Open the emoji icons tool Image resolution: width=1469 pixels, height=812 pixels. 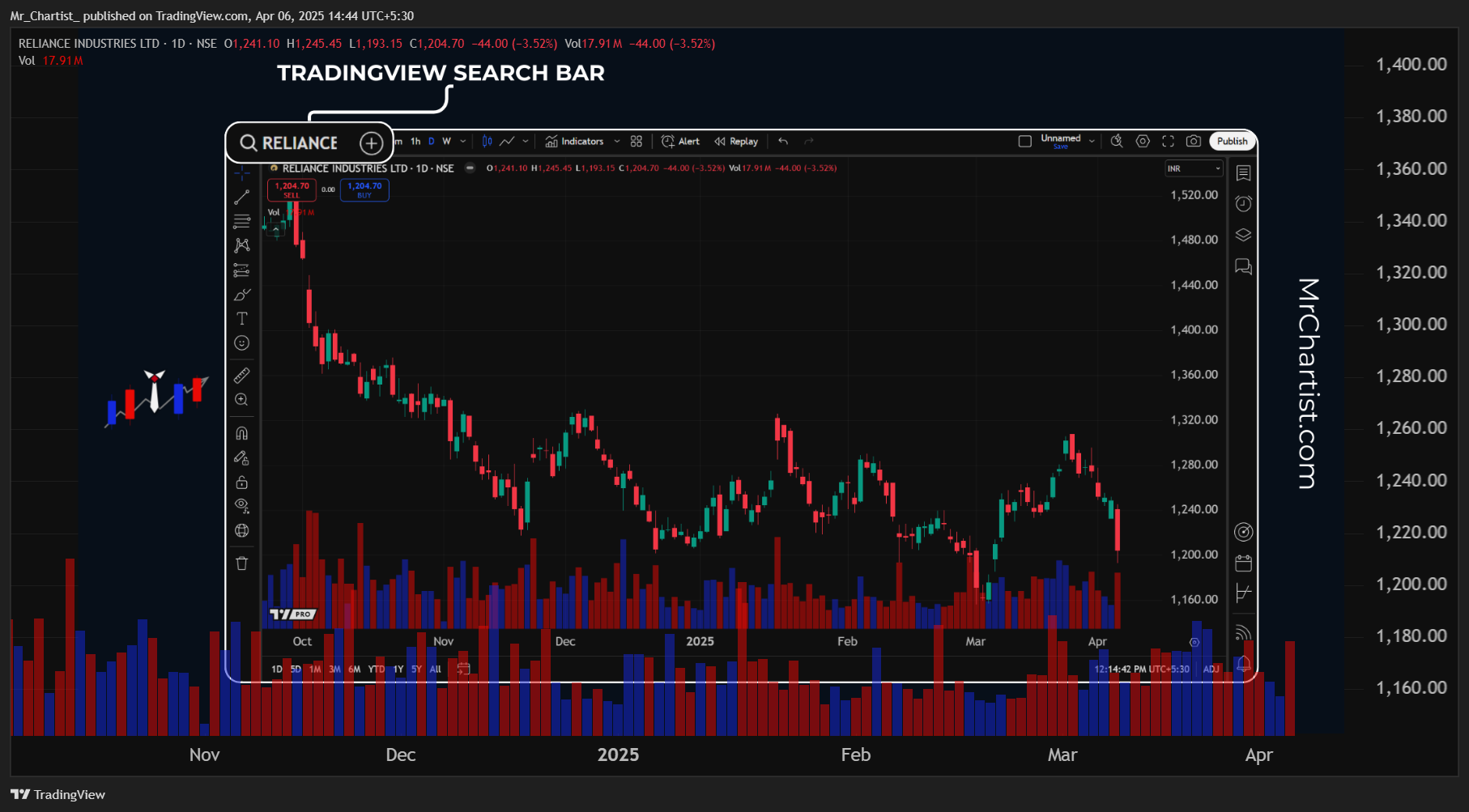[x=241, y=343]
